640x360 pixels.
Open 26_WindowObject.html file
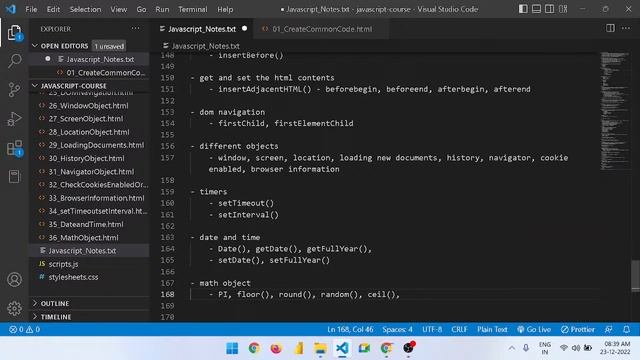(x=89, y=106)
